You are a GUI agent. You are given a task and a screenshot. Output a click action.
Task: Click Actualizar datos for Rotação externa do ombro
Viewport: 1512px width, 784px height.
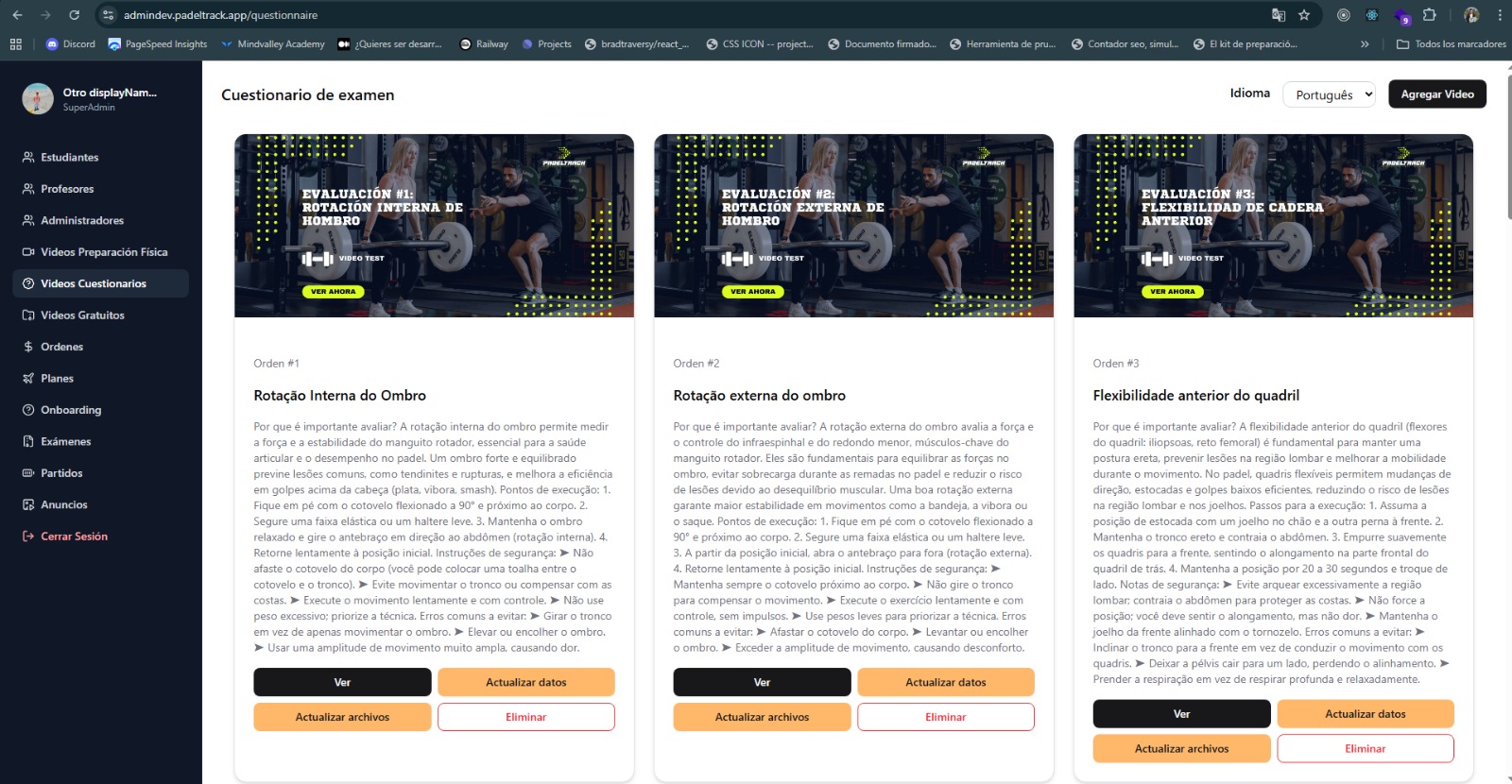(946, 682)
